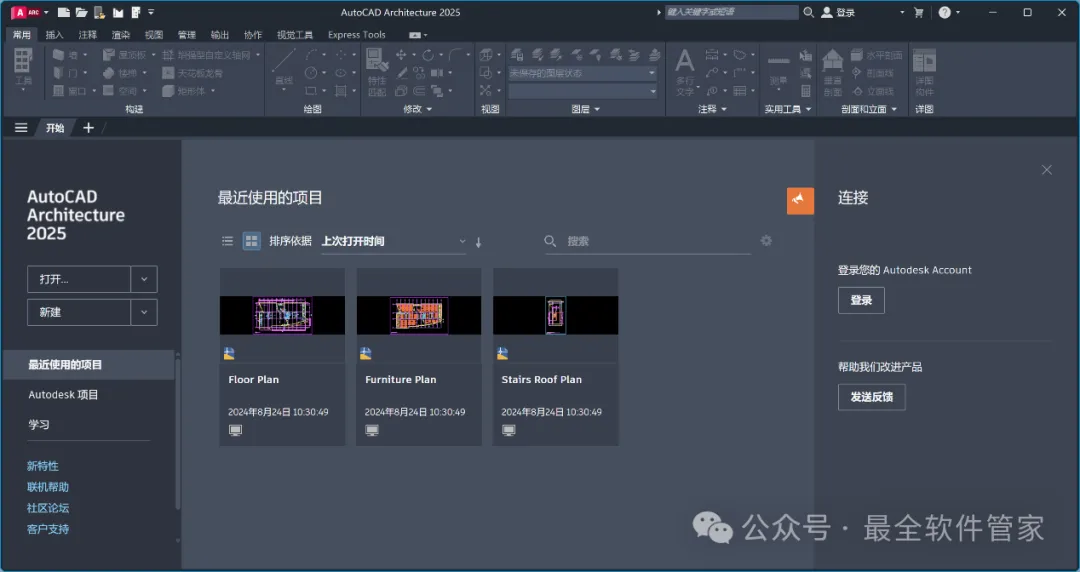
Task: Click the 打开 open button
Action: coord(79,279)
